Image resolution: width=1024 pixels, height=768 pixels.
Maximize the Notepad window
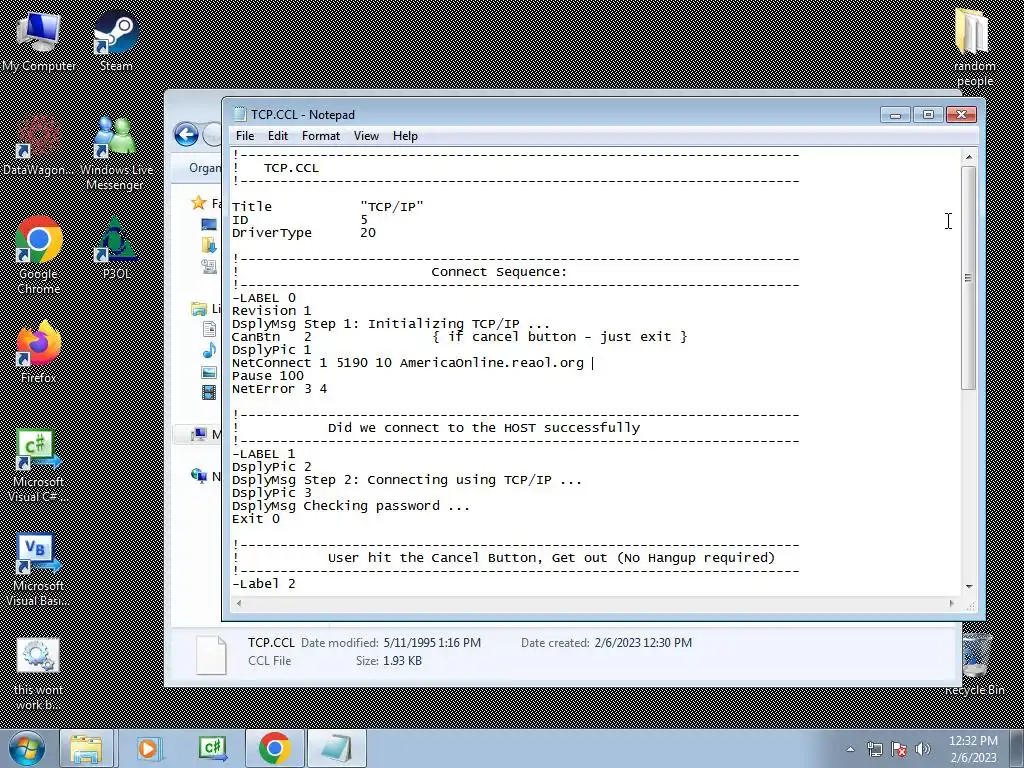click(928, 115)
